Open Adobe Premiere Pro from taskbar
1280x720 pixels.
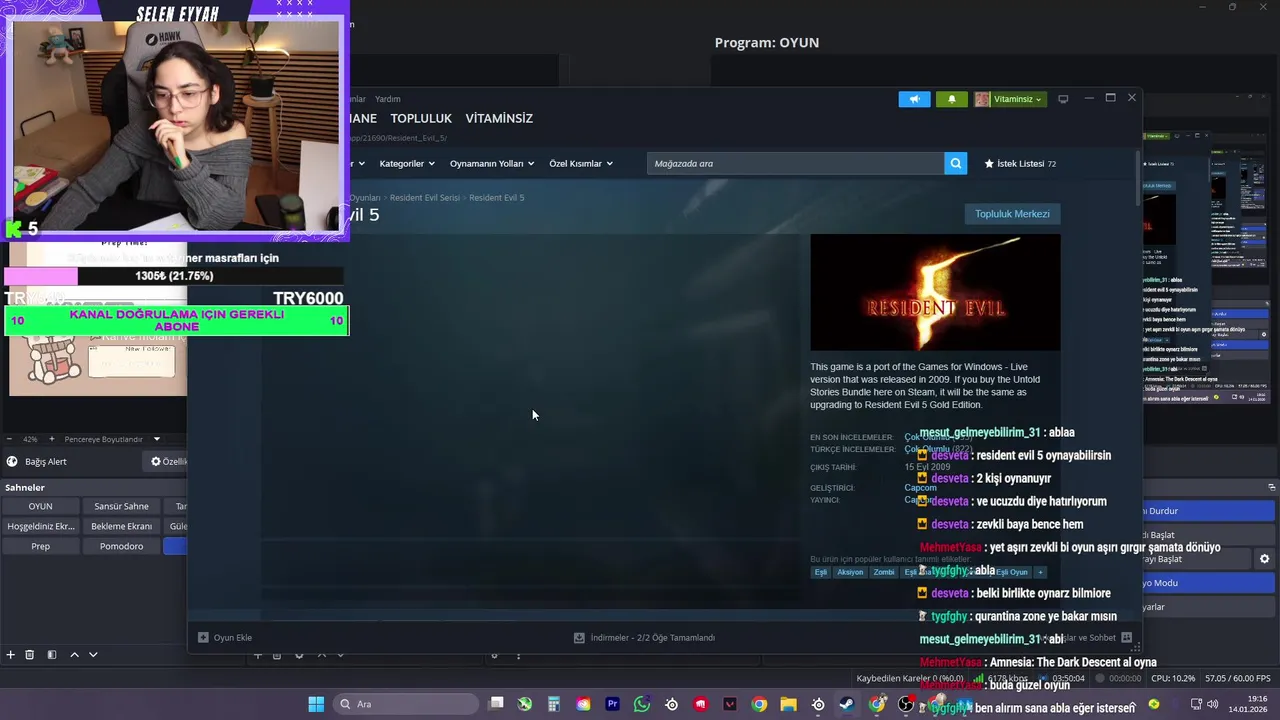(613, 704)
